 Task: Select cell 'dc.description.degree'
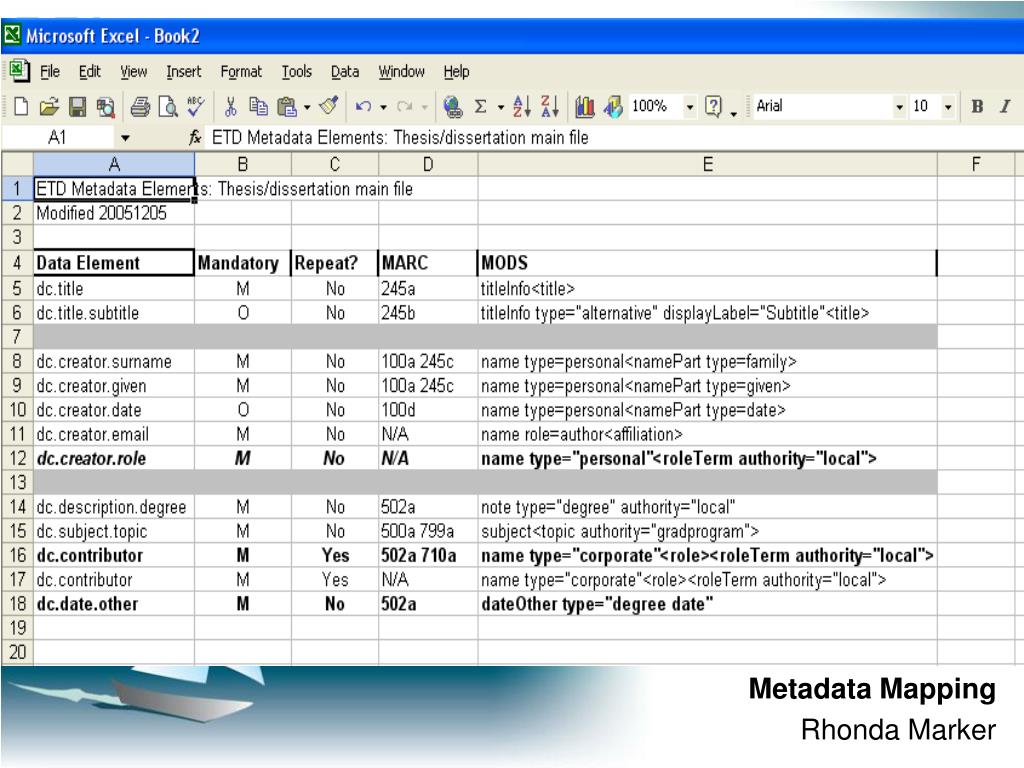pyautogui.click(x=114, y=507)
